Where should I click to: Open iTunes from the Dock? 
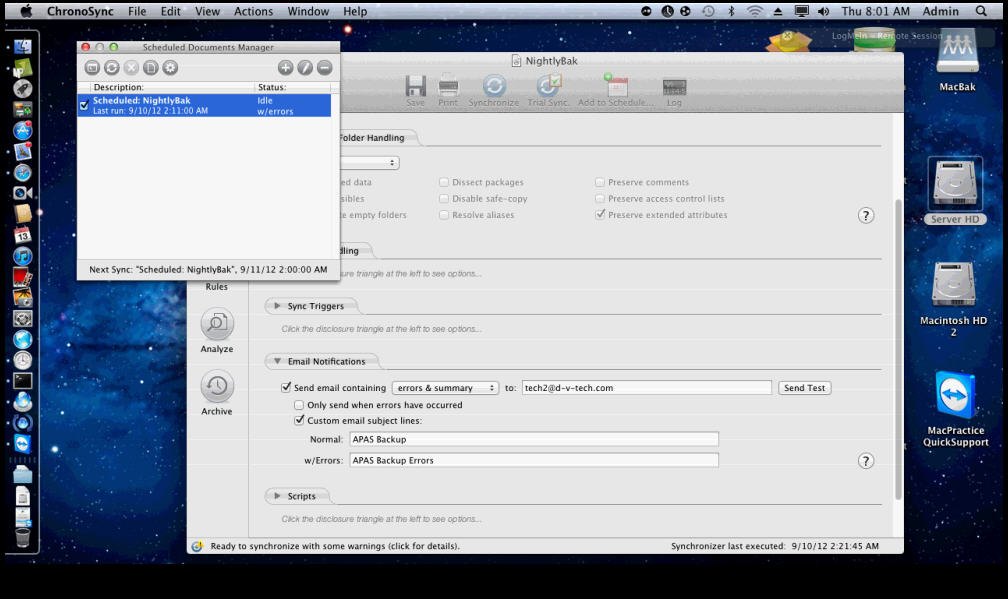pos(22,256)
